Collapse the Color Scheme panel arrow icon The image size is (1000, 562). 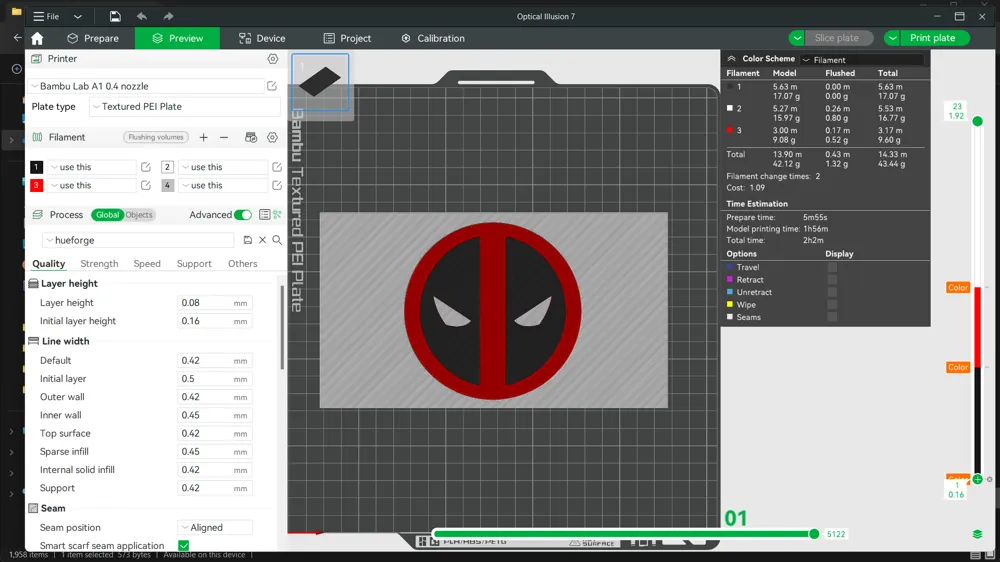tap(732, 59)
